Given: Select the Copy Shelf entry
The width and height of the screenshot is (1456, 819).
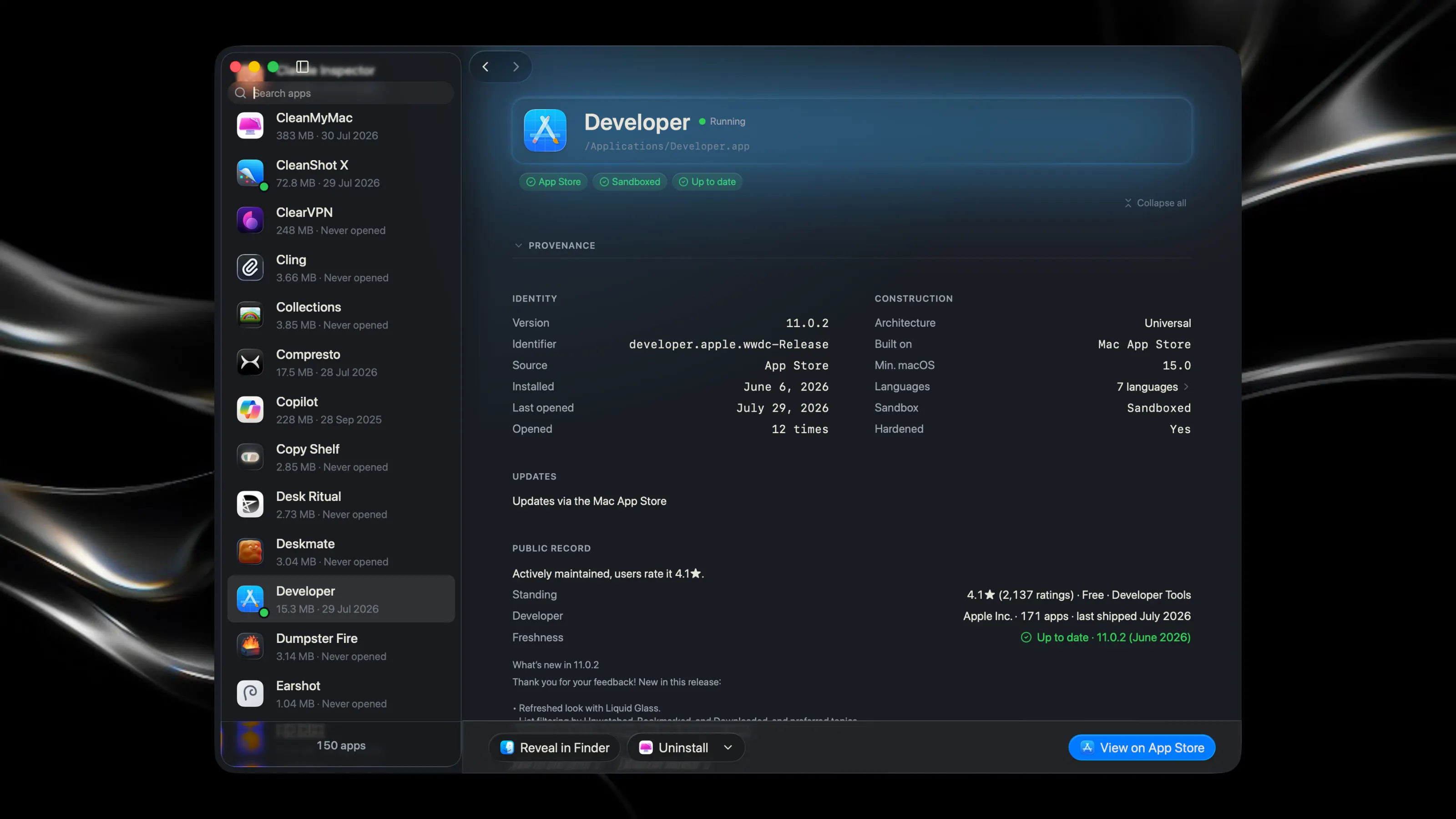Looking at the screenshot, I should pos(341,458).
